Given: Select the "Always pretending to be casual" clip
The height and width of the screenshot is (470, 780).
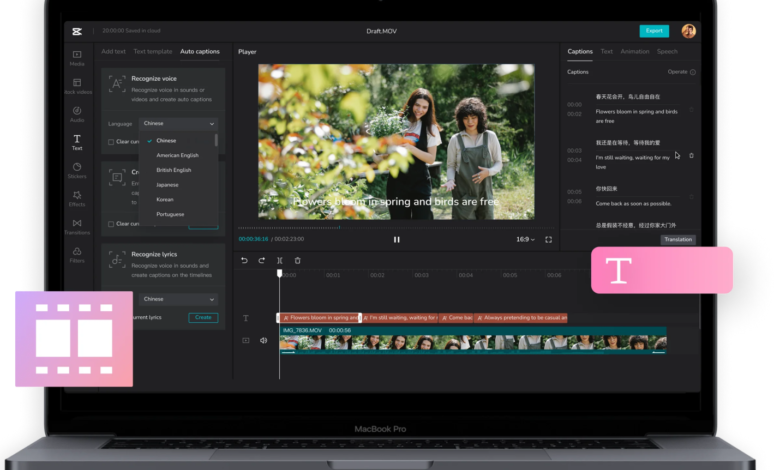Looking at the screenshot, I should pyautogui.click(x=521, y=318).
